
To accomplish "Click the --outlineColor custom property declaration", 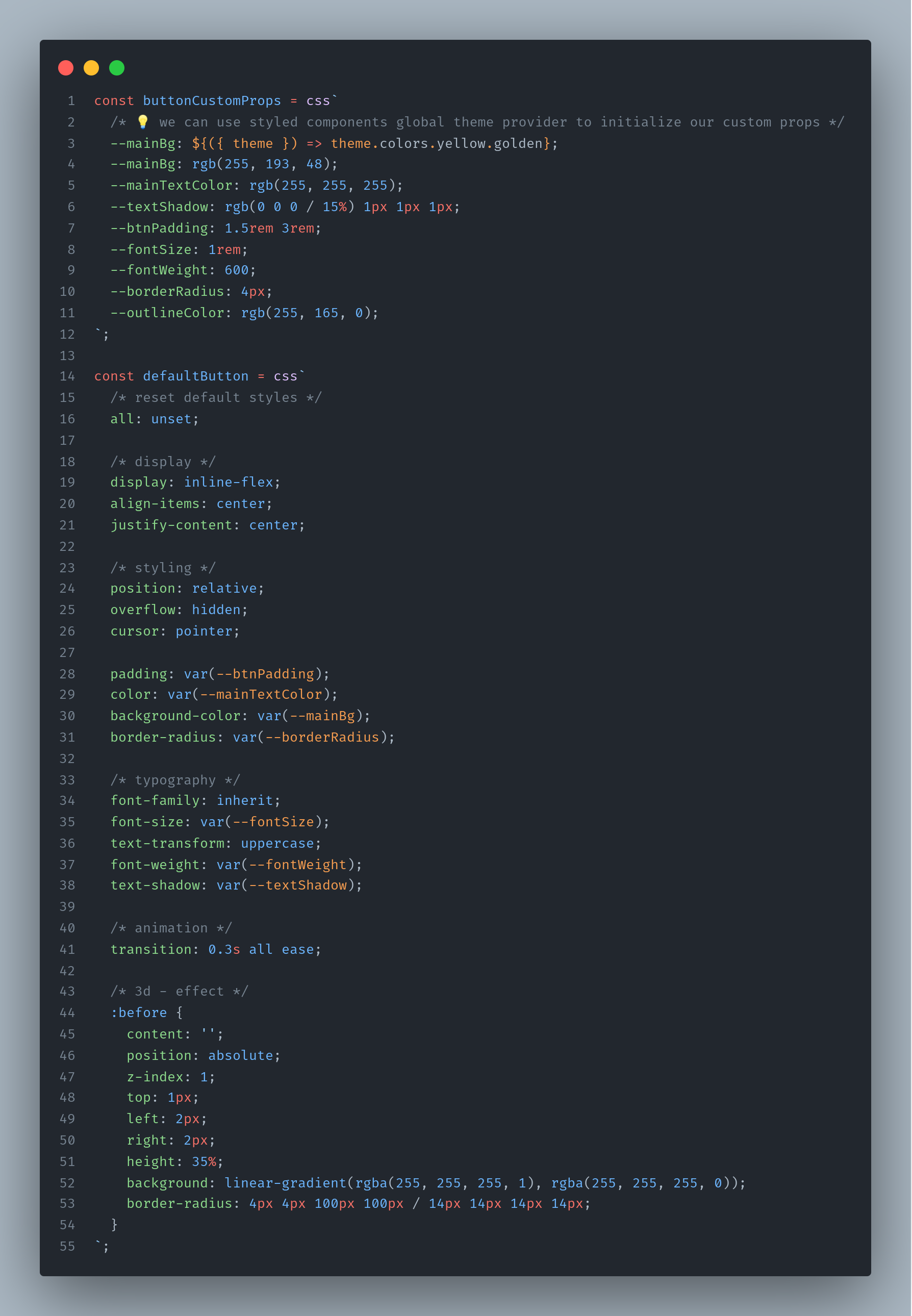I will click(244, 313).
